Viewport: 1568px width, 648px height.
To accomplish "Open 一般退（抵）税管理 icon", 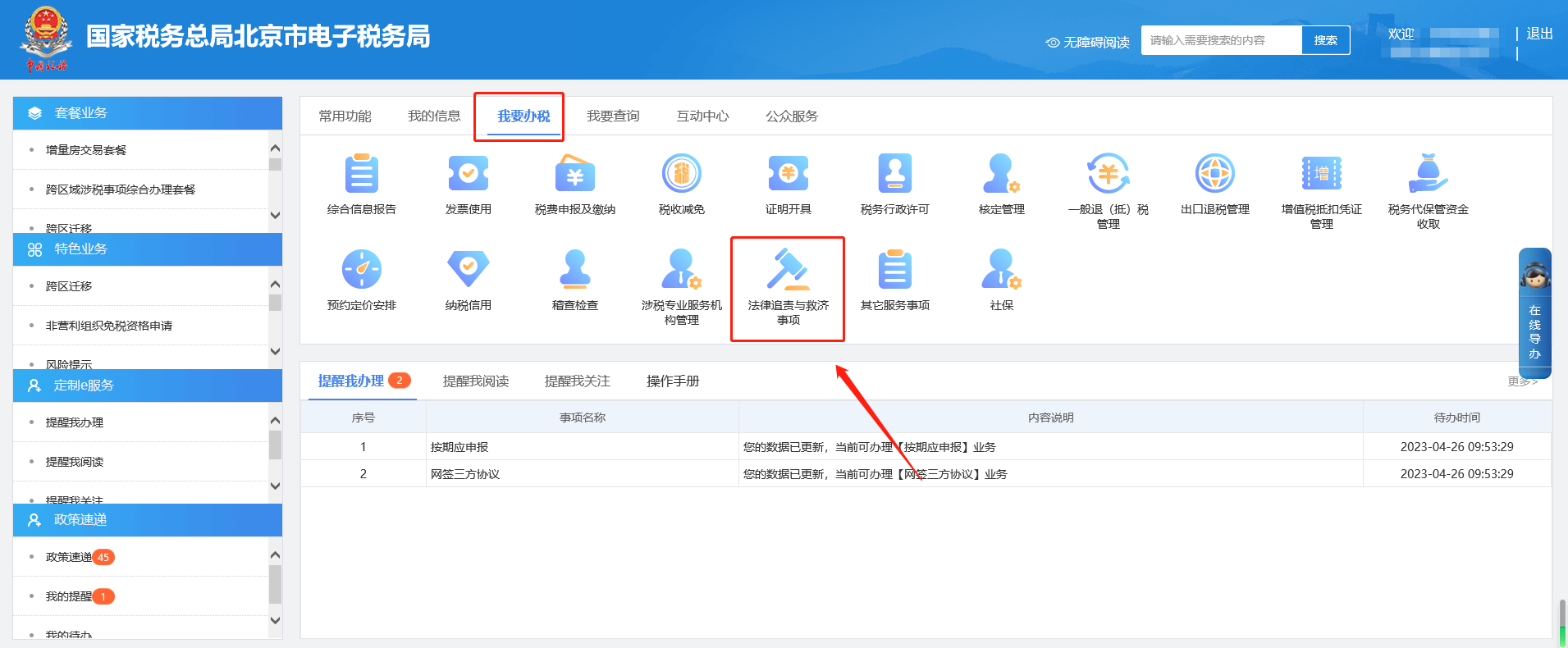I will [x=1109, y=174].
